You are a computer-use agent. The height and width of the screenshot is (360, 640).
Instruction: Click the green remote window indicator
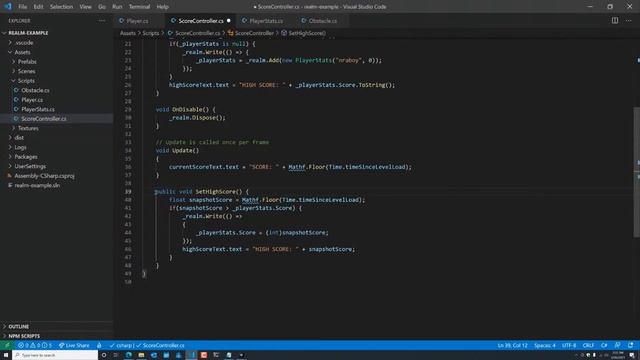[x=7, y=345]
